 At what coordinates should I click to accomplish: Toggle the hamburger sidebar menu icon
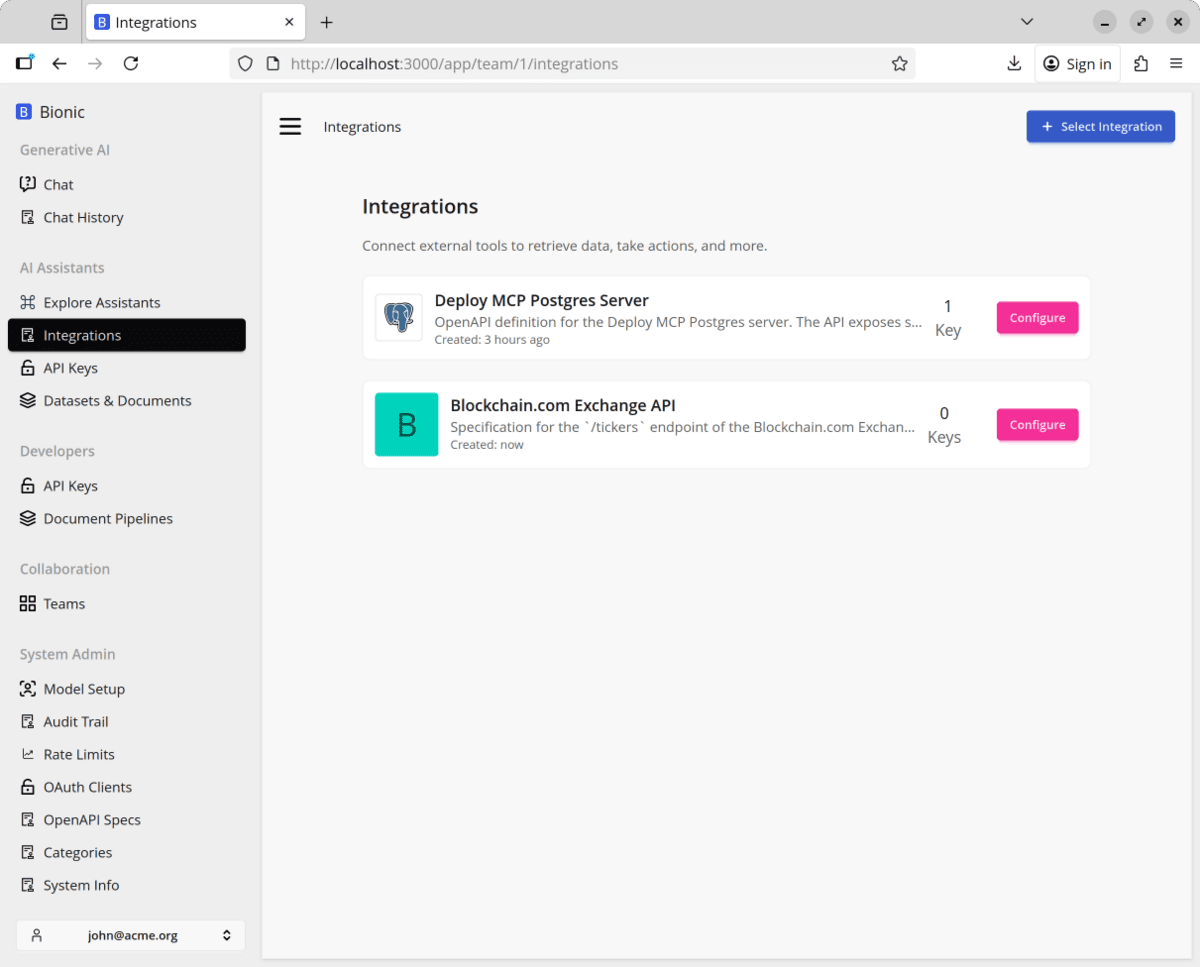click(290, 127)
